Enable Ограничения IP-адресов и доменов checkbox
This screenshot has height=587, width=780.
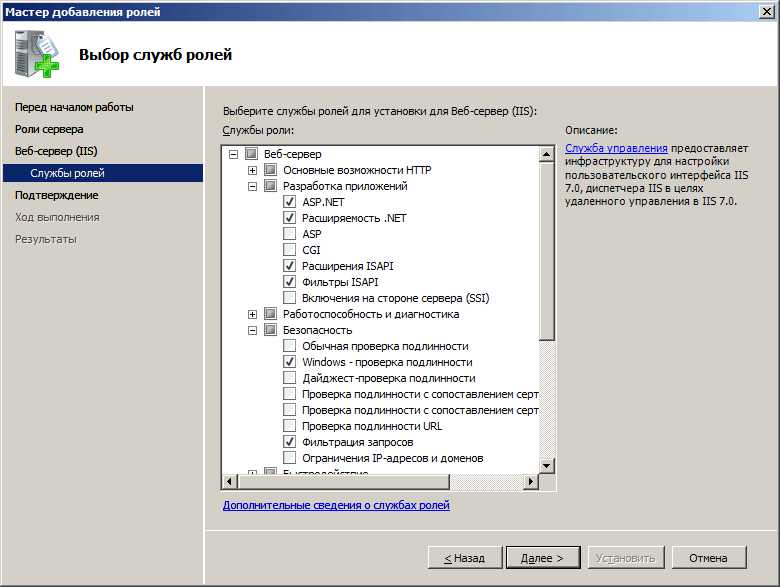tap(290, 458)
